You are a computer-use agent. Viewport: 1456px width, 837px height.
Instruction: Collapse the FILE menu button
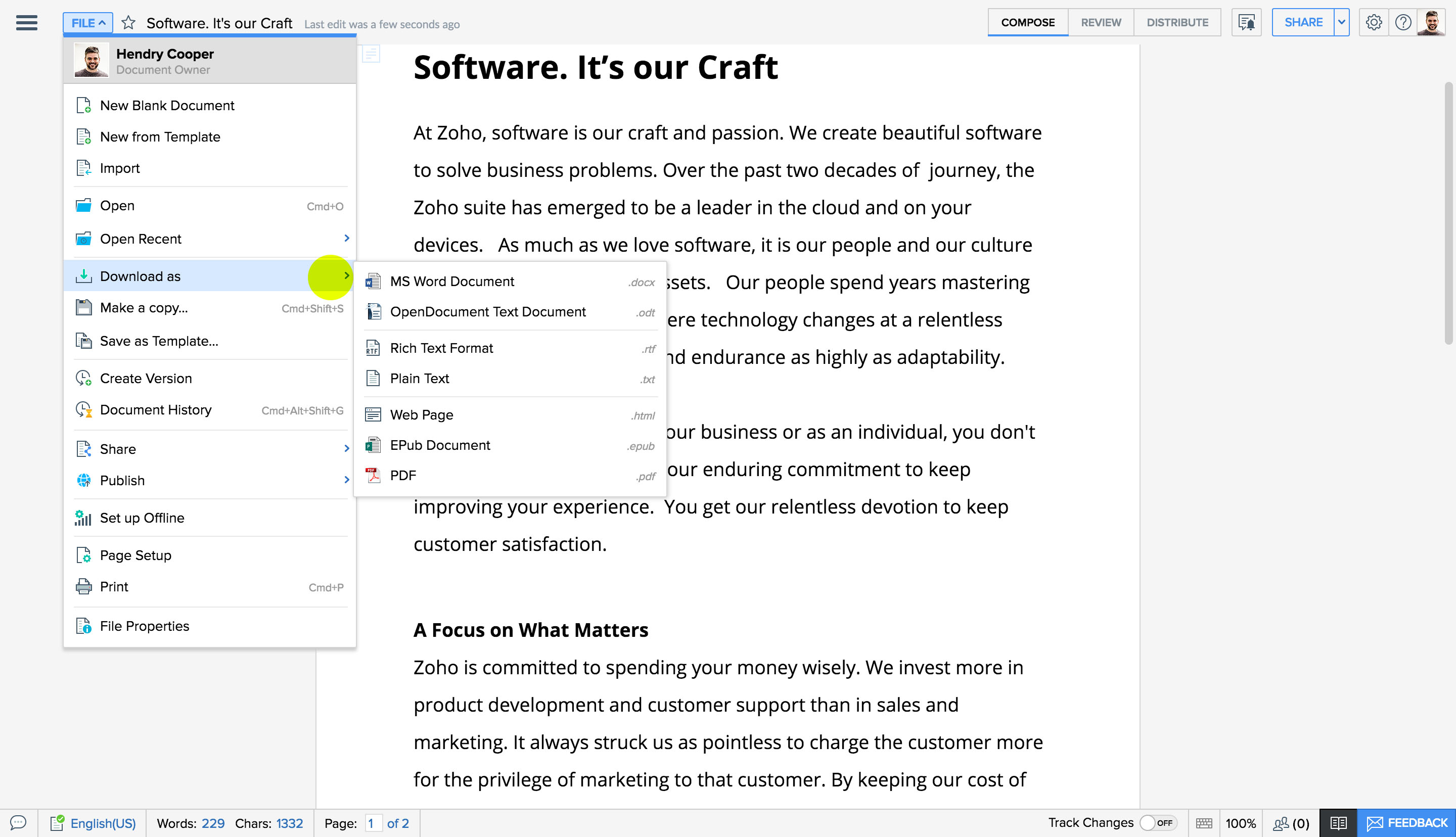(87, 23)
